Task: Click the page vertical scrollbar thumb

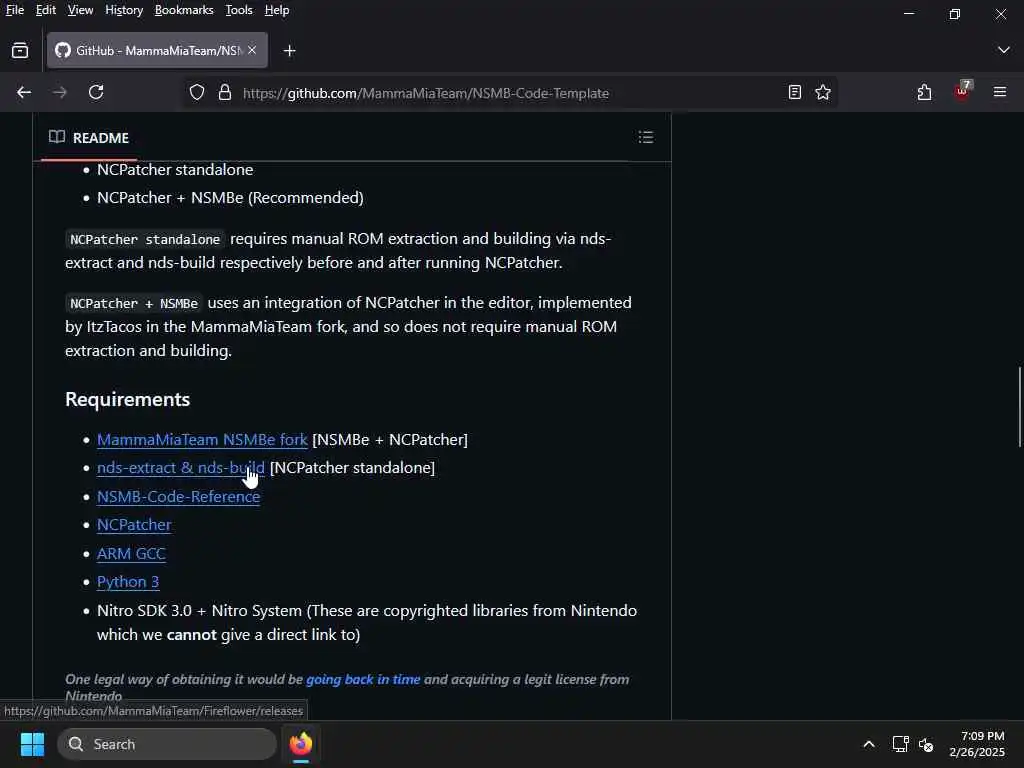Action: coord(1019,407)
